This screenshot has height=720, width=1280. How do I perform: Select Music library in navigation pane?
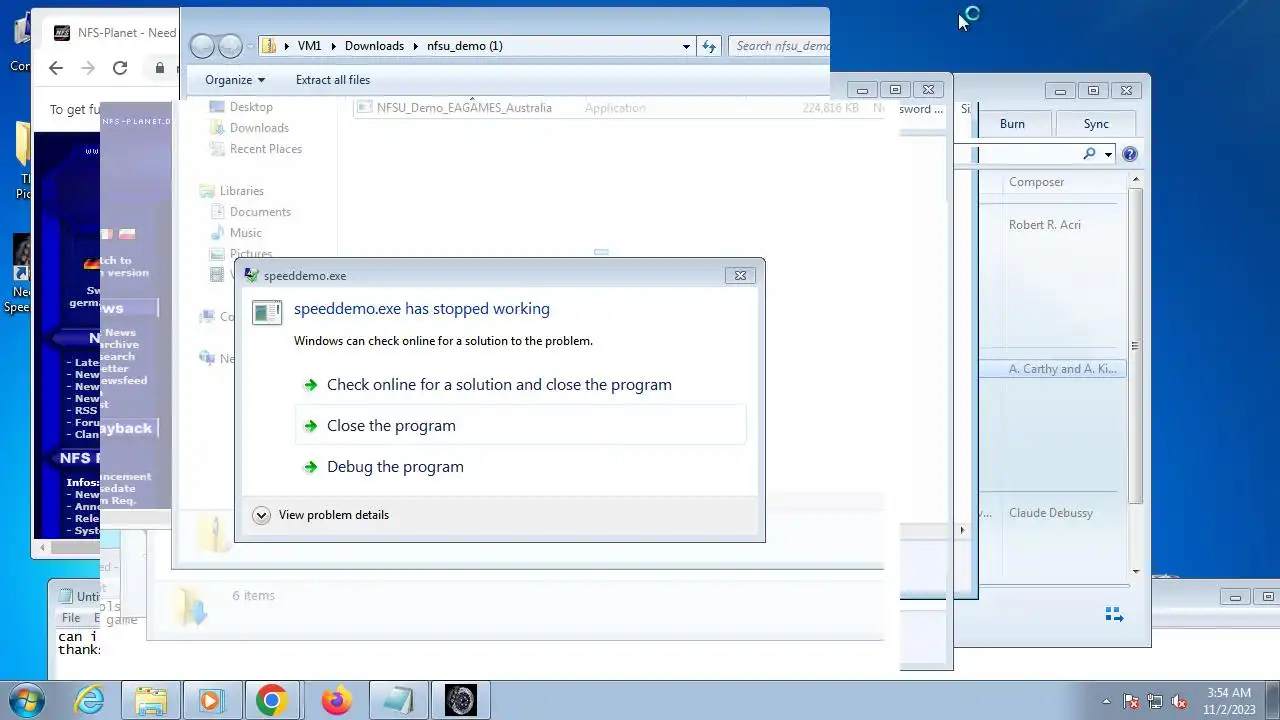[246, 233]
